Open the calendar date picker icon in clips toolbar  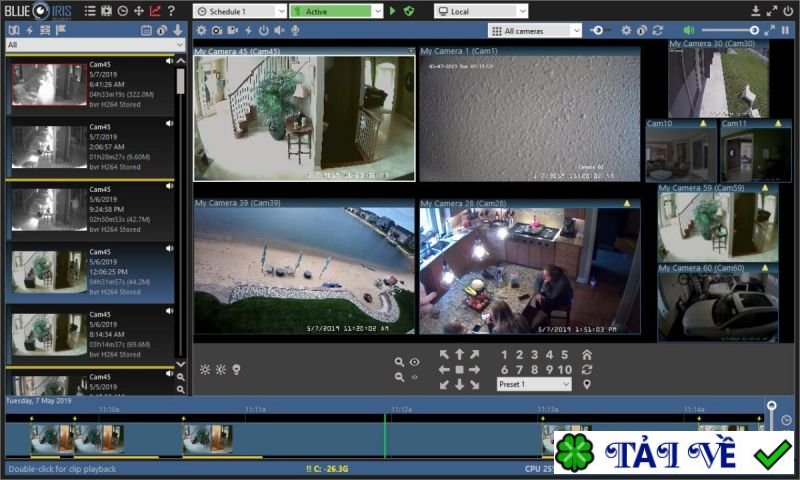tap(146, 30)
